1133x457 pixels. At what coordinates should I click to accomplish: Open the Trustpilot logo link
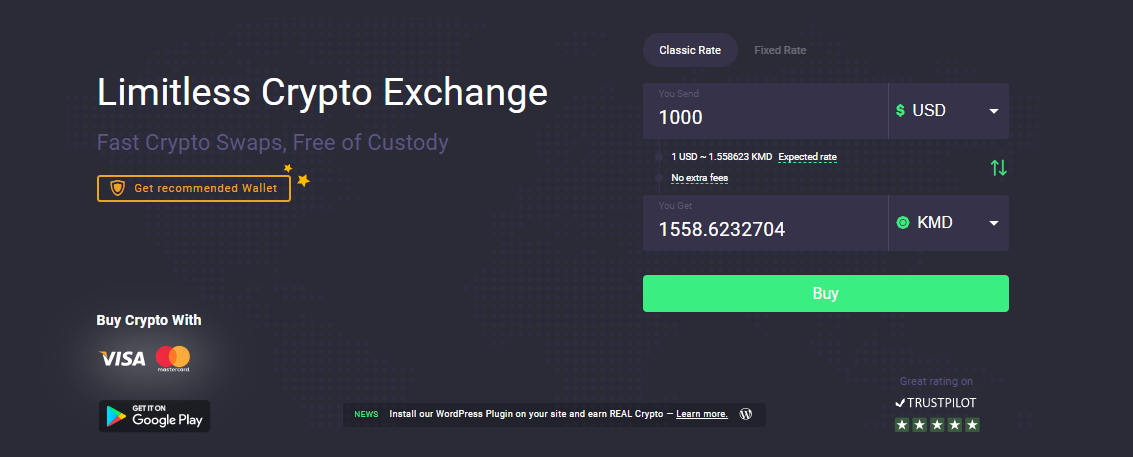coord(936,403)
